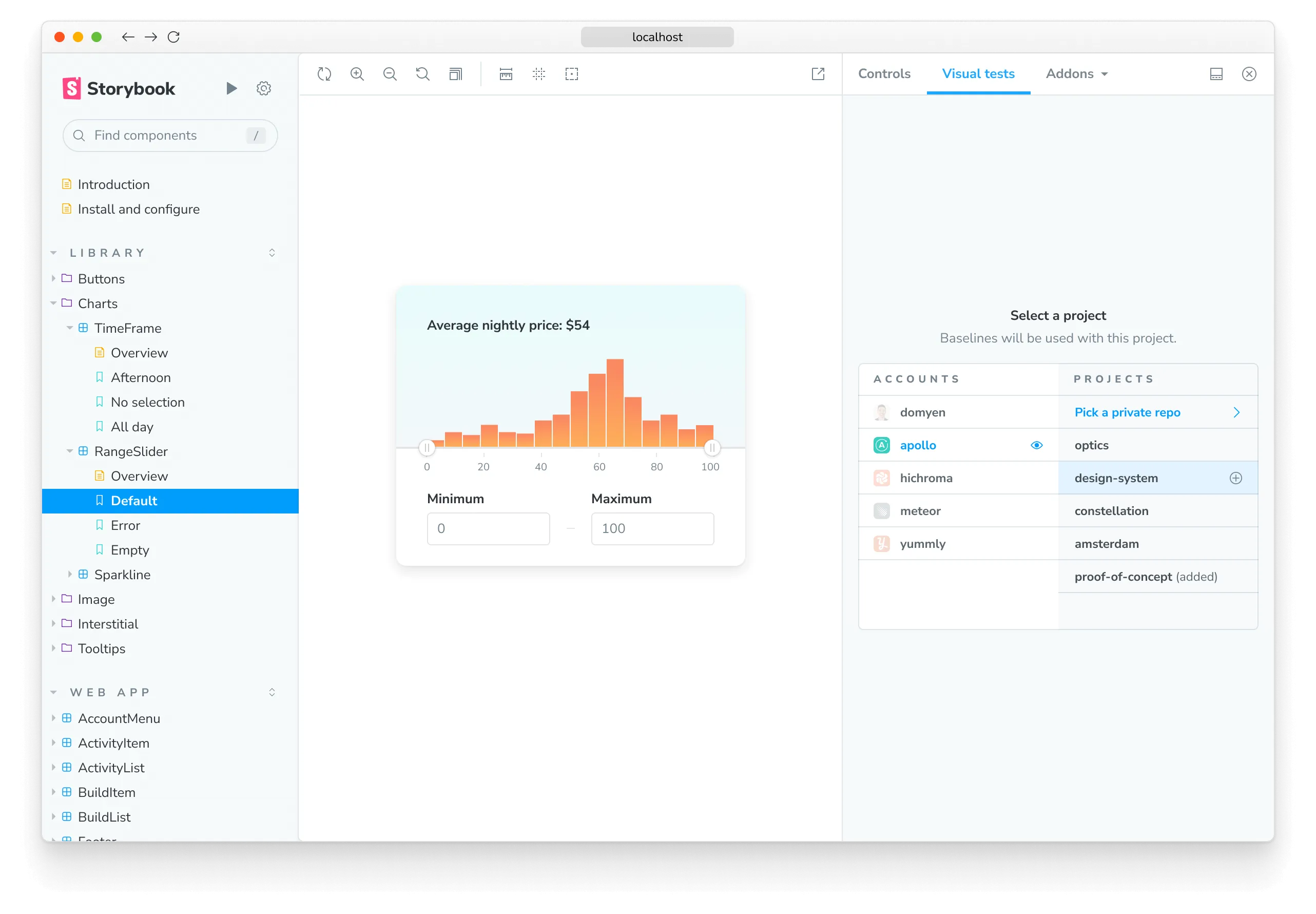The height and width of the screenshot is (914, 1316).
Task: Select the Error story under RangeSlider
Action: coord(124,525)
